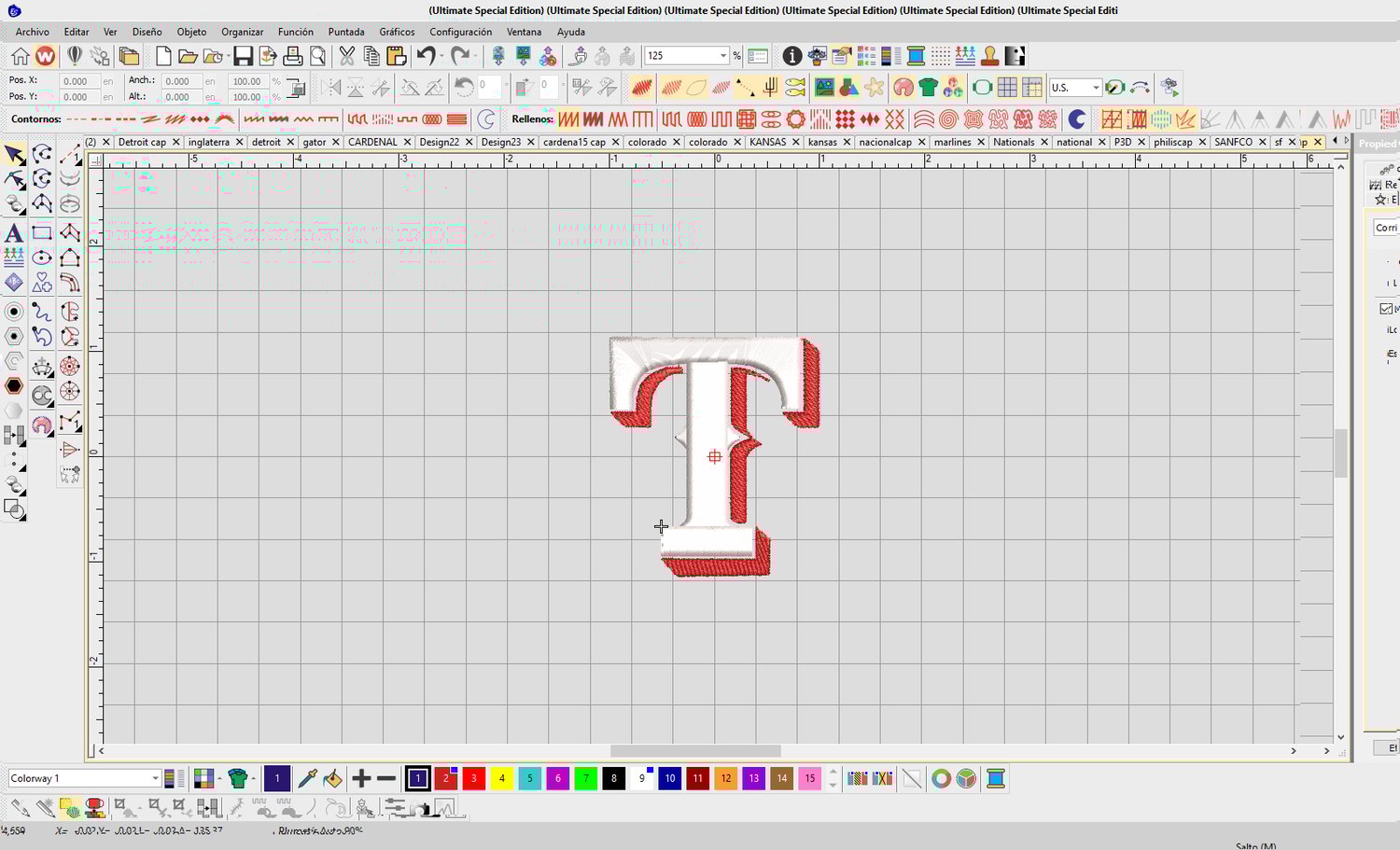The width and height of the screenshot is (1400, 850).
Task: Select orange color swatch 12
Action: point(726,778)
